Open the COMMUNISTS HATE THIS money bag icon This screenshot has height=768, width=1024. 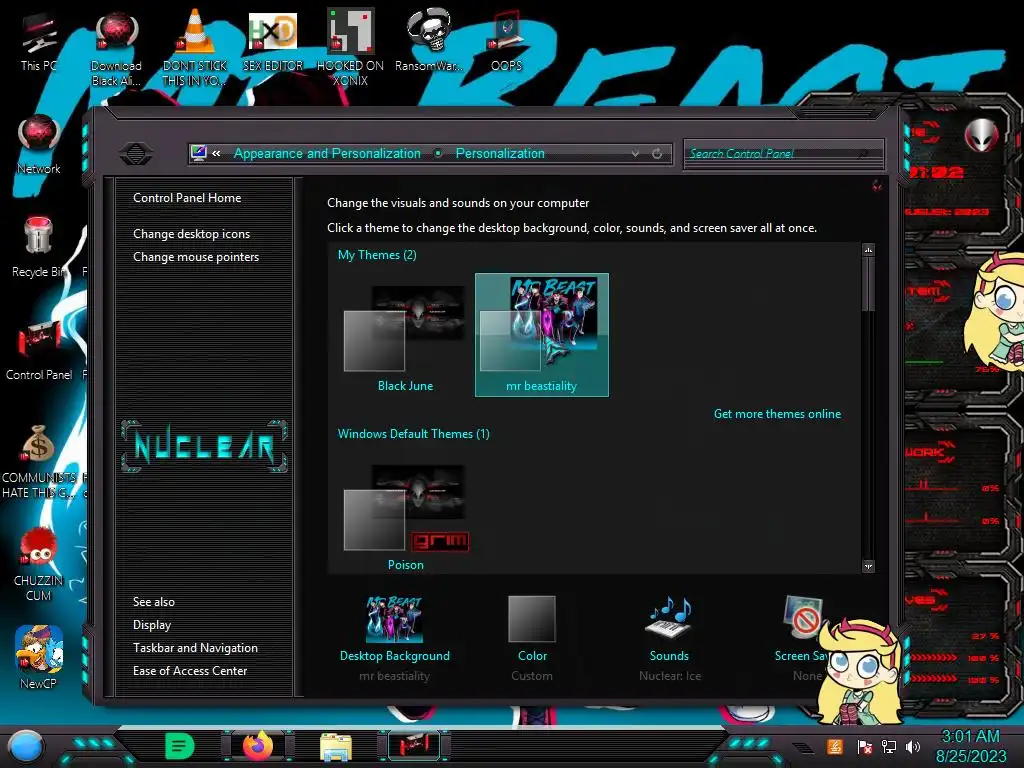(39, 462)
